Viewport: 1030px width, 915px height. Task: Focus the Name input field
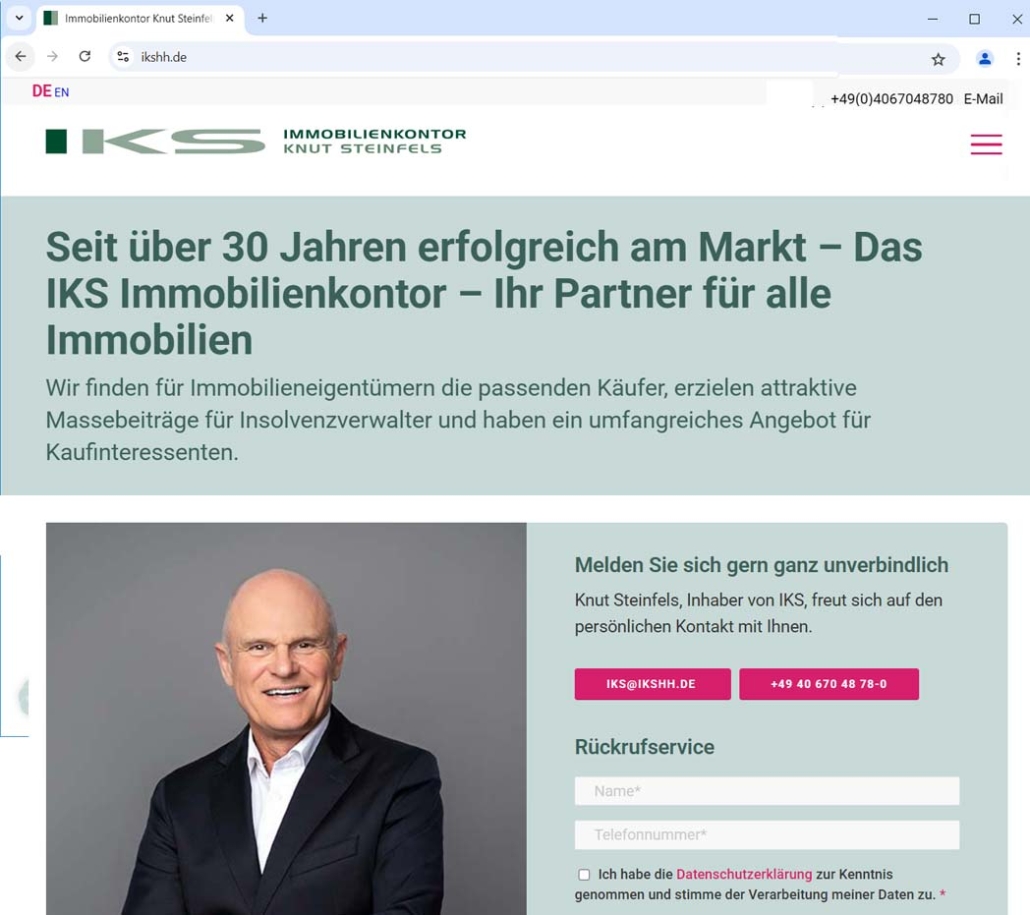(767, 791)
